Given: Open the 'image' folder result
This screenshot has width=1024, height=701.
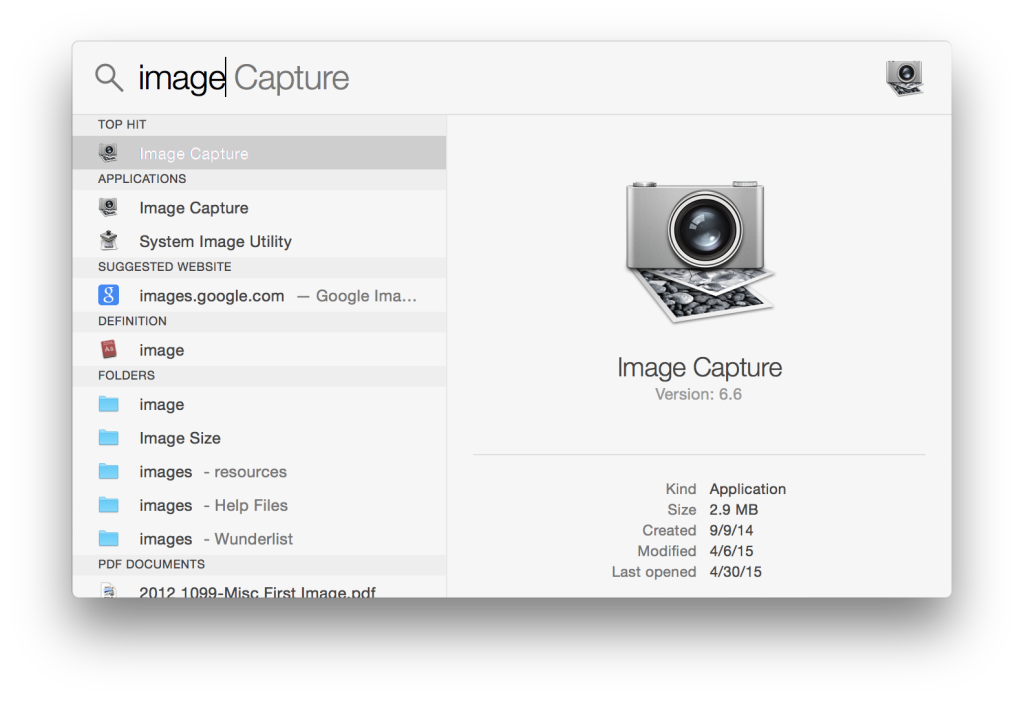Looking at the screenshot, I should [259, 404].
